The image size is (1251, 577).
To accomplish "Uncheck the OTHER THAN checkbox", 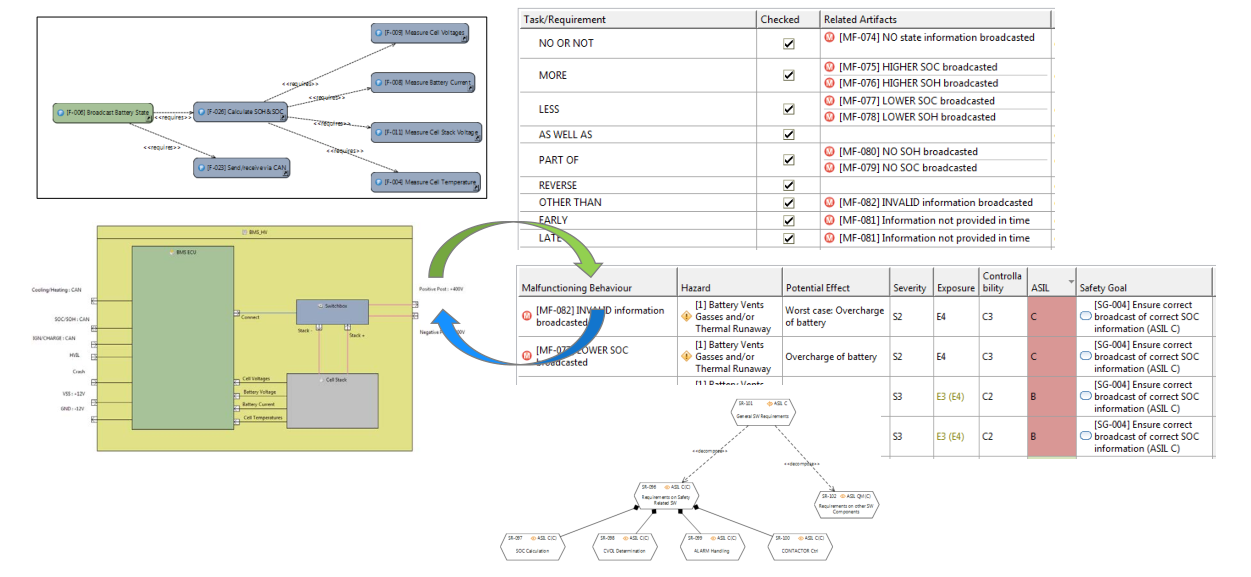I will pos(789,203).
